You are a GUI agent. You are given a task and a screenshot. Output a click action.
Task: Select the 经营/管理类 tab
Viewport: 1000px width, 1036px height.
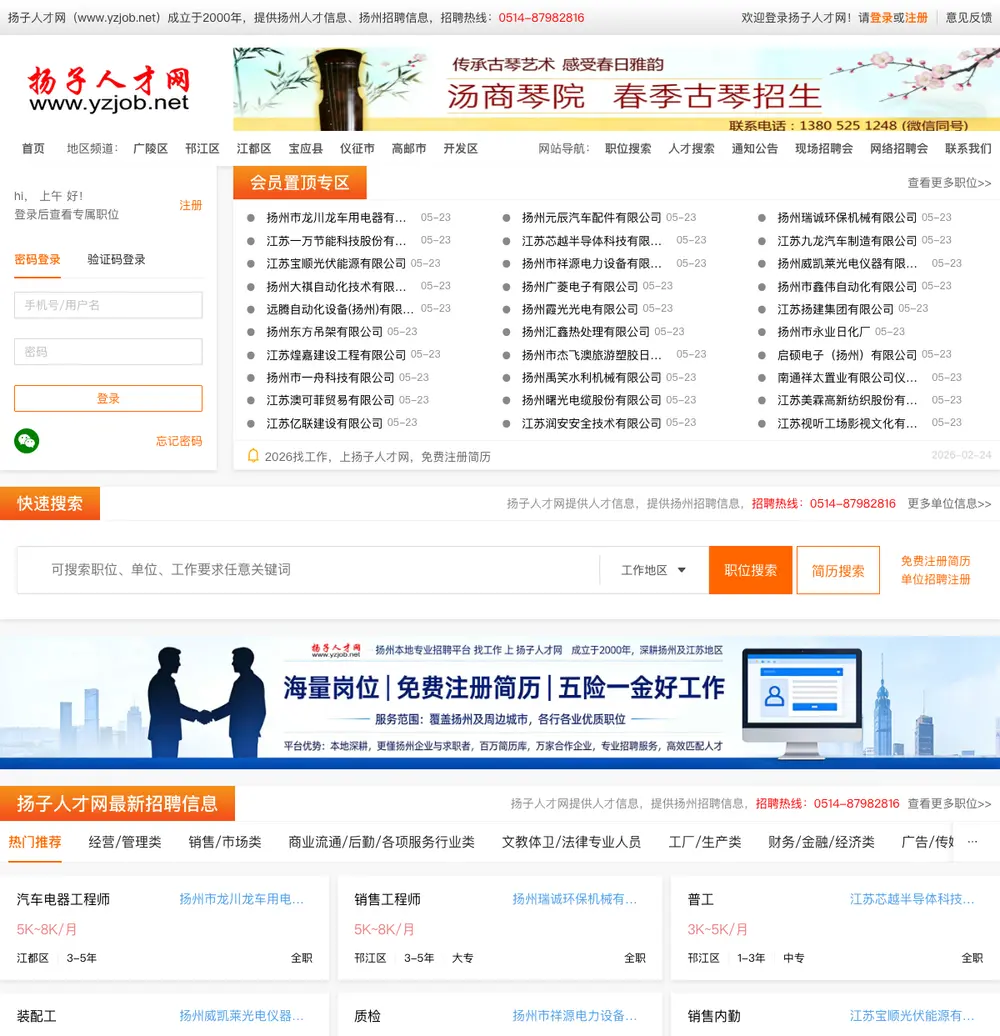[x=125, y=842]
